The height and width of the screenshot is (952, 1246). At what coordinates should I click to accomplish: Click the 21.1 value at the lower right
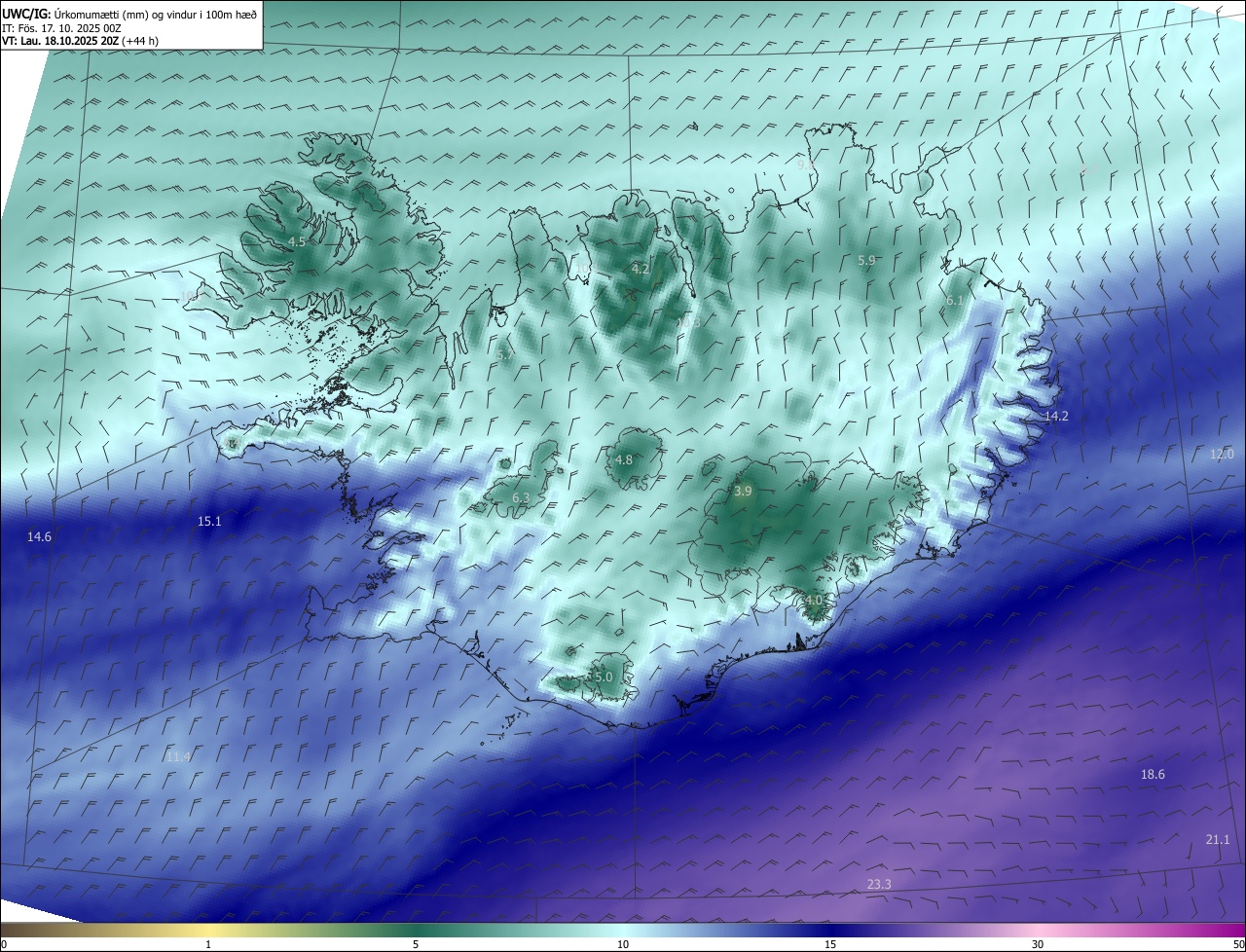[x=1218, y=839]
